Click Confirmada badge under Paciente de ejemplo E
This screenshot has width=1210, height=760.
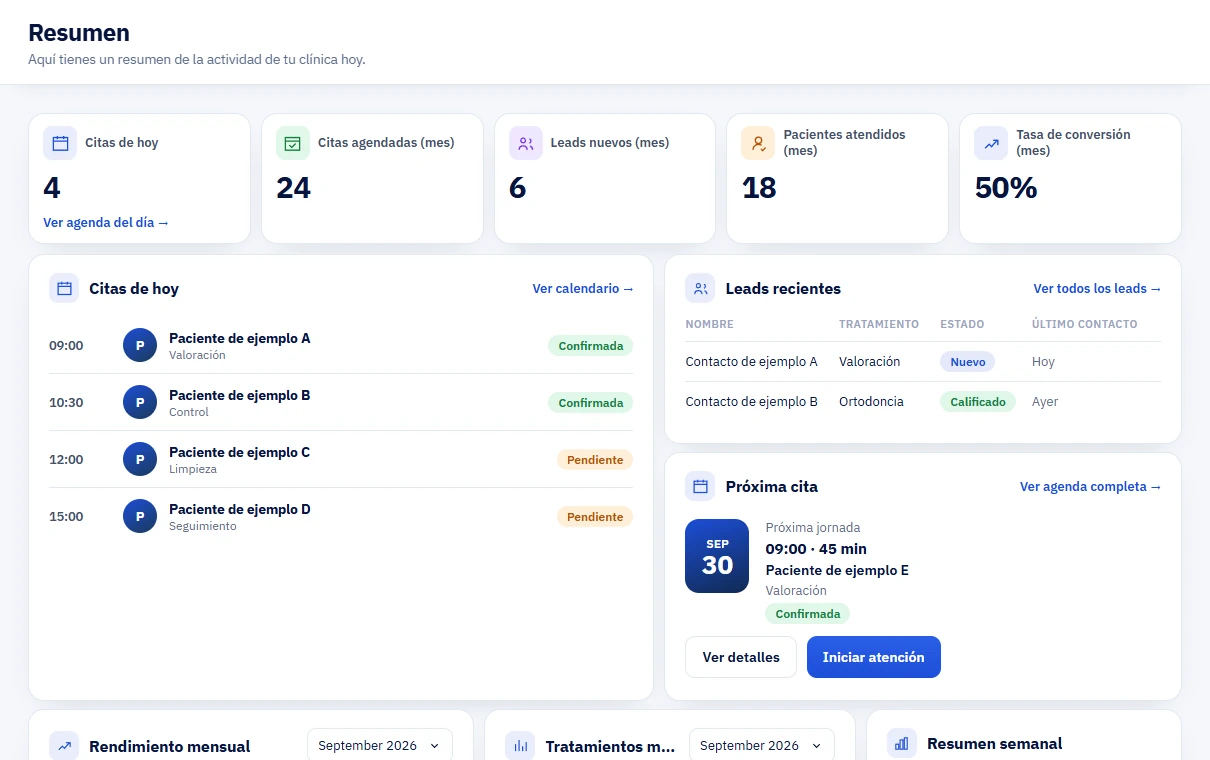pos(807,614)
